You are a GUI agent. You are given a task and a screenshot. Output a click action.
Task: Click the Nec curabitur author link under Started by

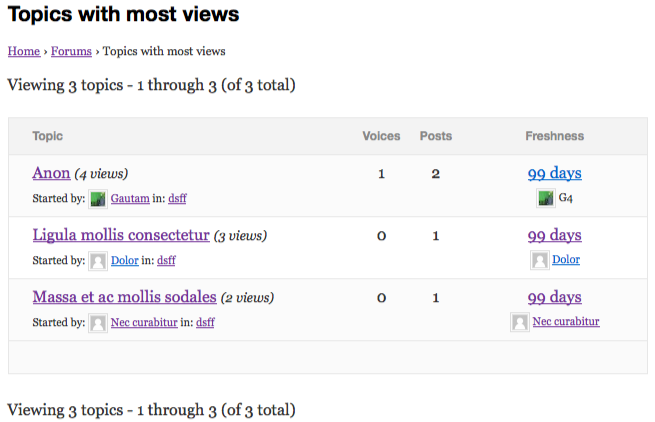pos(144,323)
